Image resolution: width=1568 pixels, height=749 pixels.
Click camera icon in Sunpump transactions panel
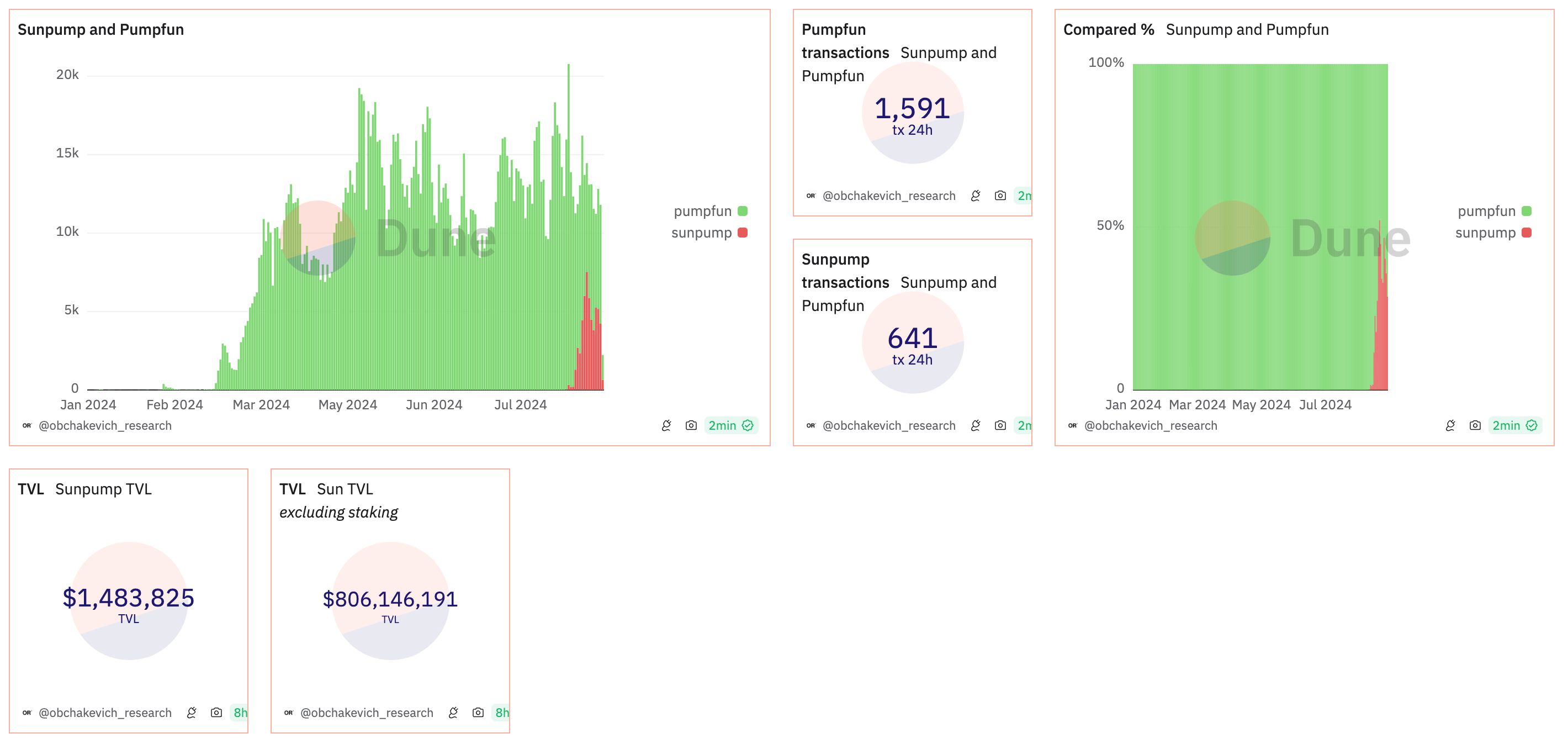click(1000, 426)
